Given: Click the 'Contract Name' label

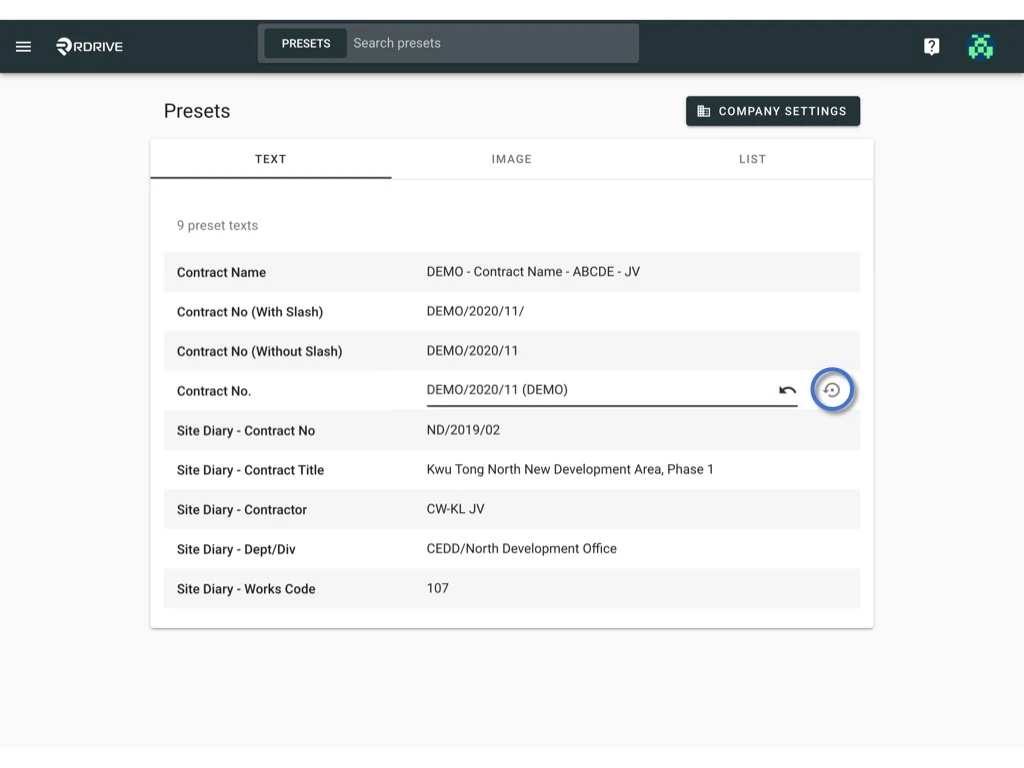Looking at the screenshot, I should point(221,272).
